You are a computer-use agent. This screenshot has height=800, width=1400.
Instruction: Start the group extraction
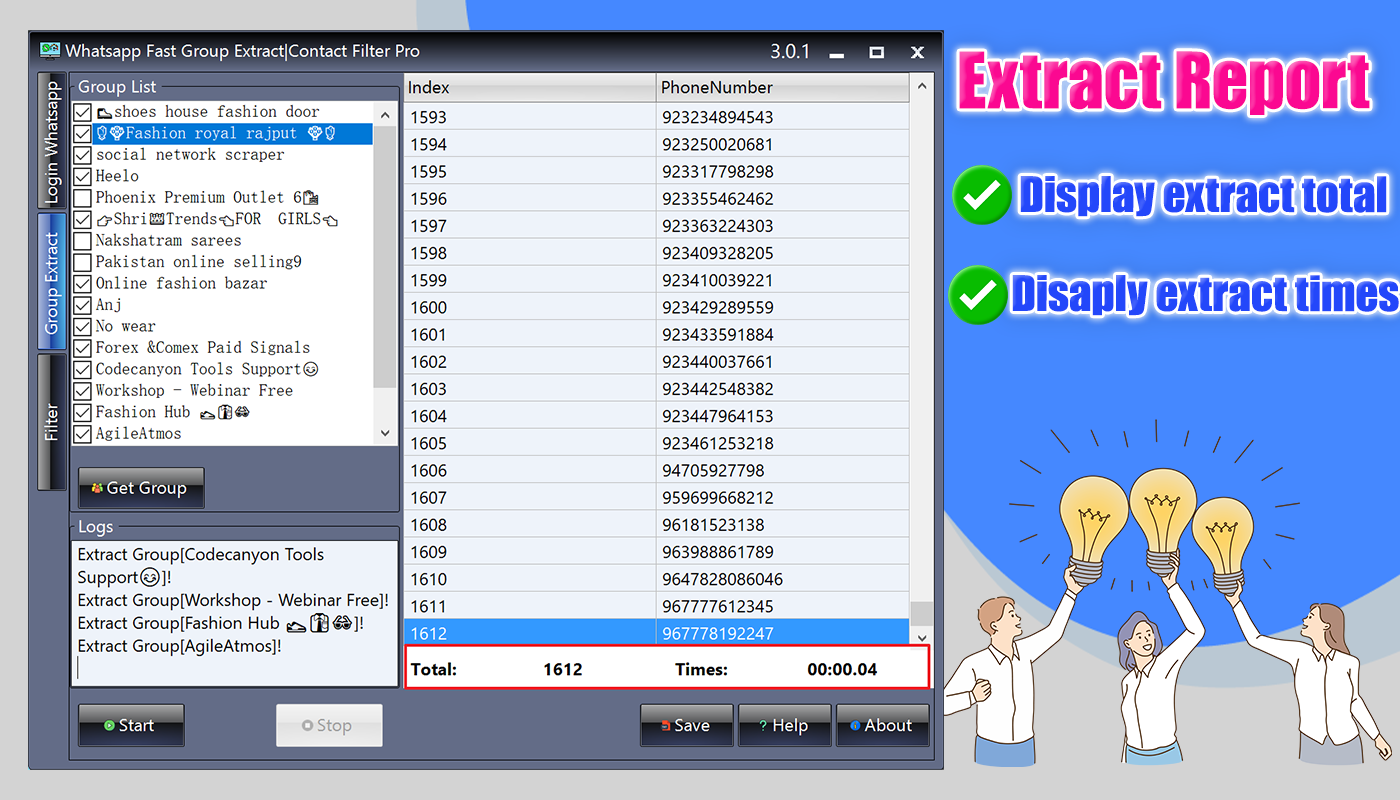coord(131,725)
